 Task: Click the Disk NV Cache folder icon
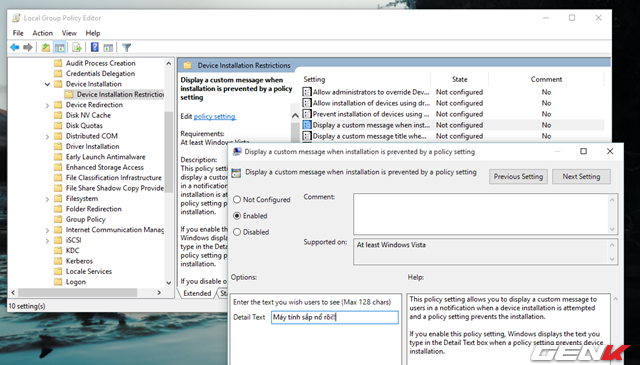pos(58,115)
